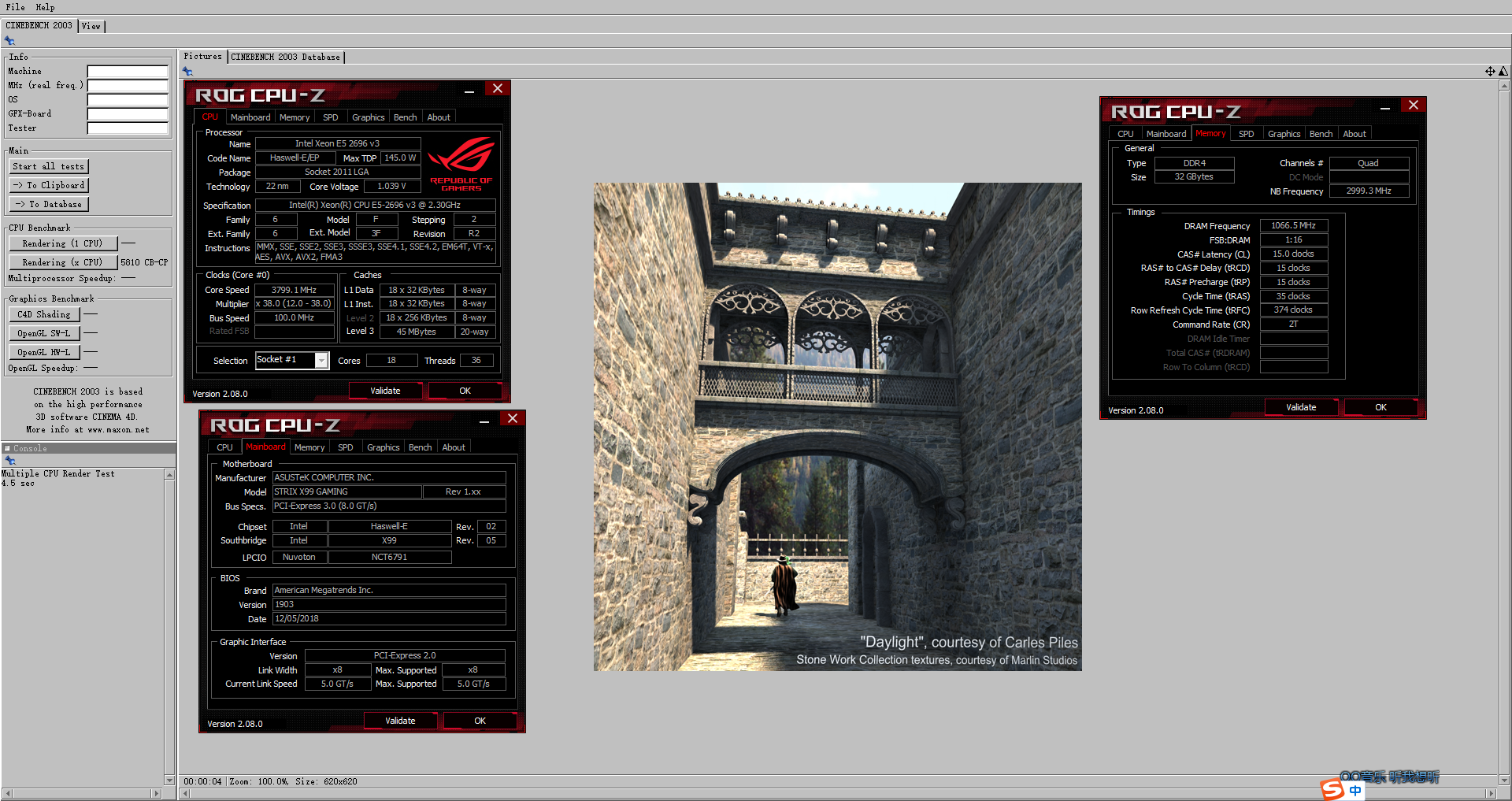Click the Tester input field
Screen dimensions: 1512x801
click(128, 128)
